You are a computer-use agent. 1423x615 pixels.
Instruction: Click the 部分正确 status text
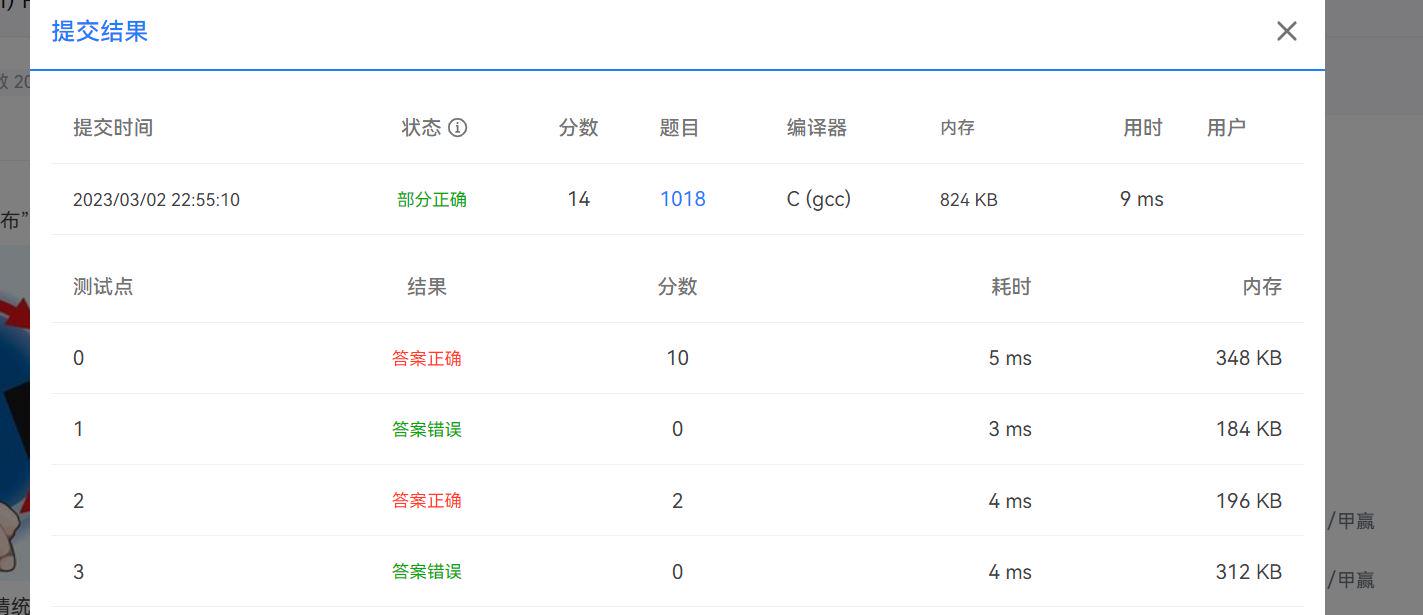click(432, 199)
